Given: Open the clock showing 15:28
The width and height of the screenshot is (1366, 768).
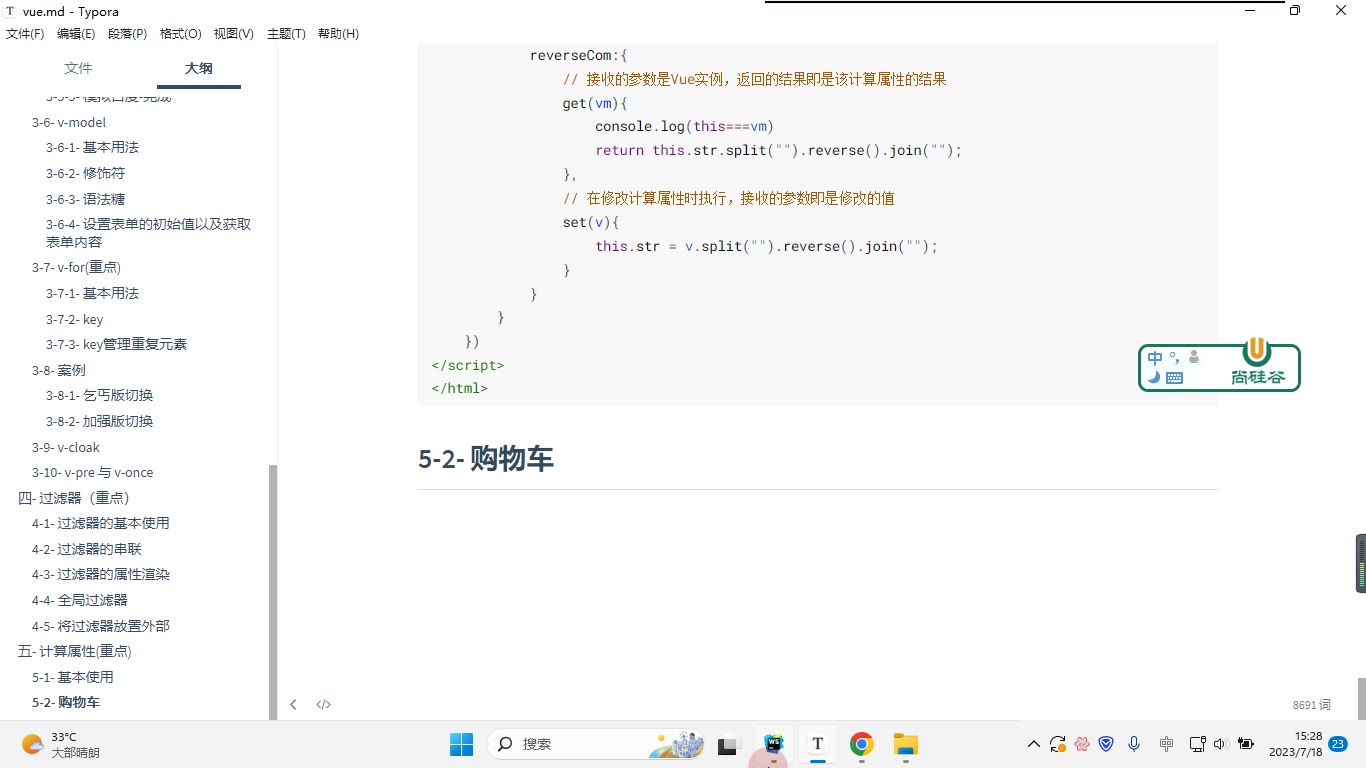Looking at the screenshot, I should pyautogui.click(x=1295, y=744).
